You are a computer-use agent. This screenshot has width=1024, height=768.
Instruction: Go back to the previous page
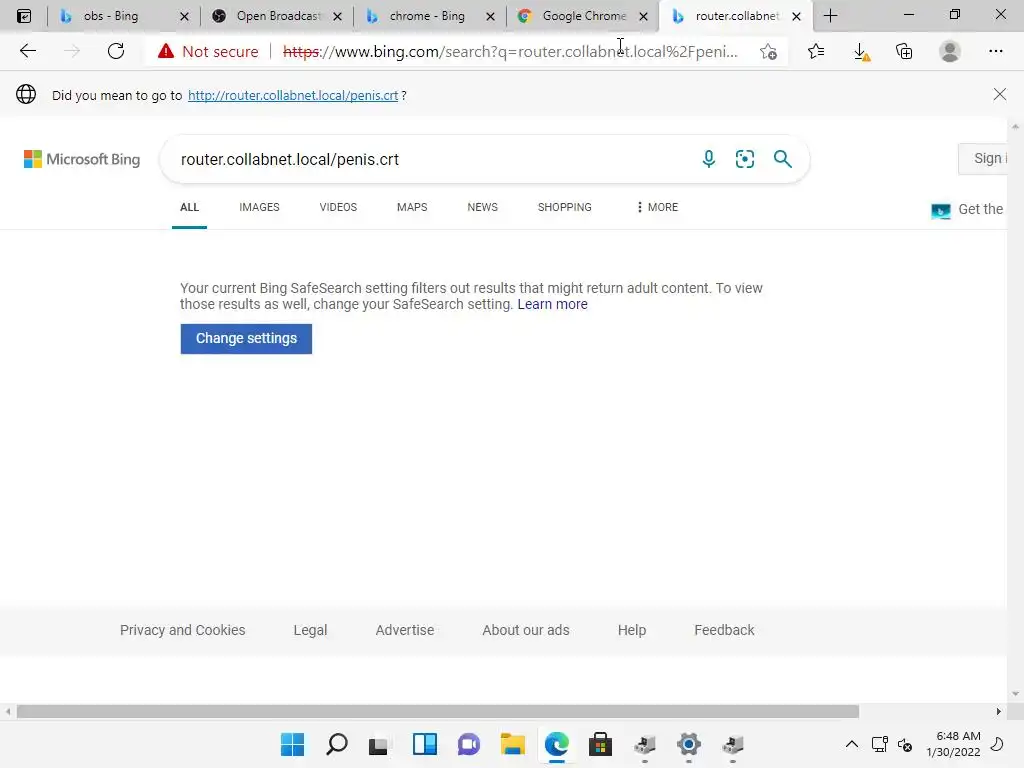coord(27,51)
